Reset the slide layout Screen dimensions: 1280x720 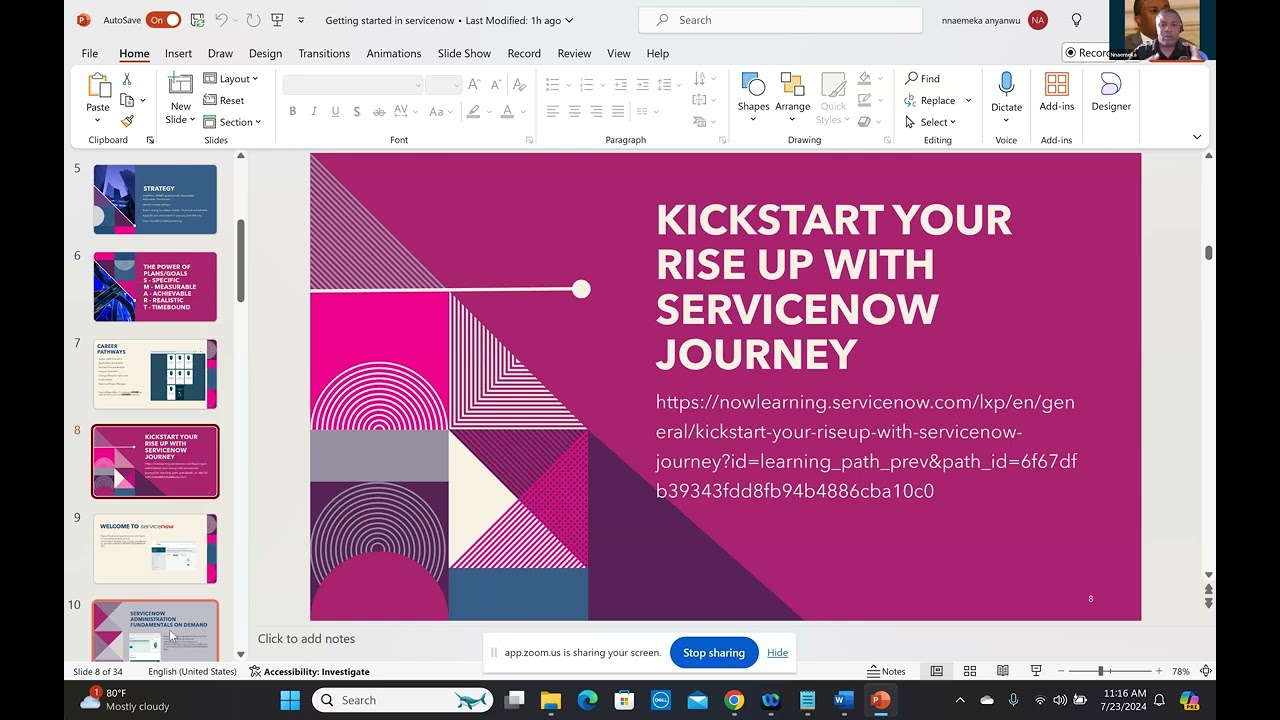point(224,100)
